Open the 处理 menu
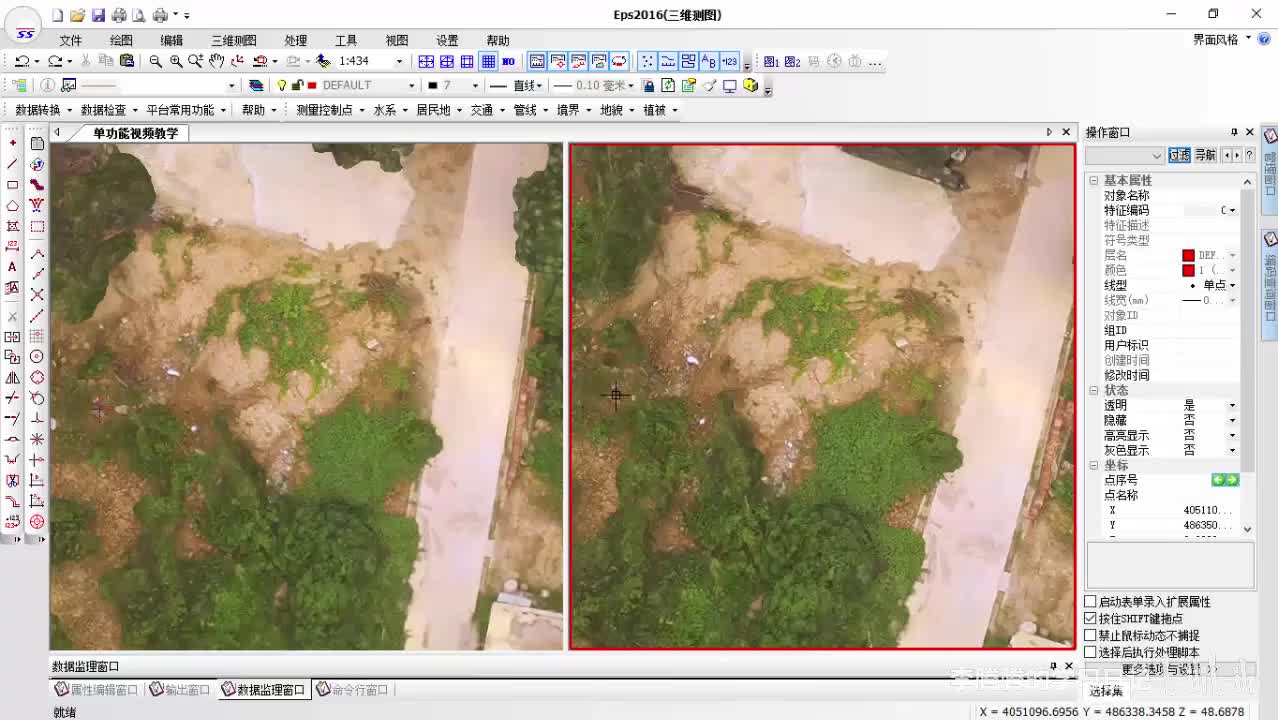1278x720 pixels. [x=295, y=40]
